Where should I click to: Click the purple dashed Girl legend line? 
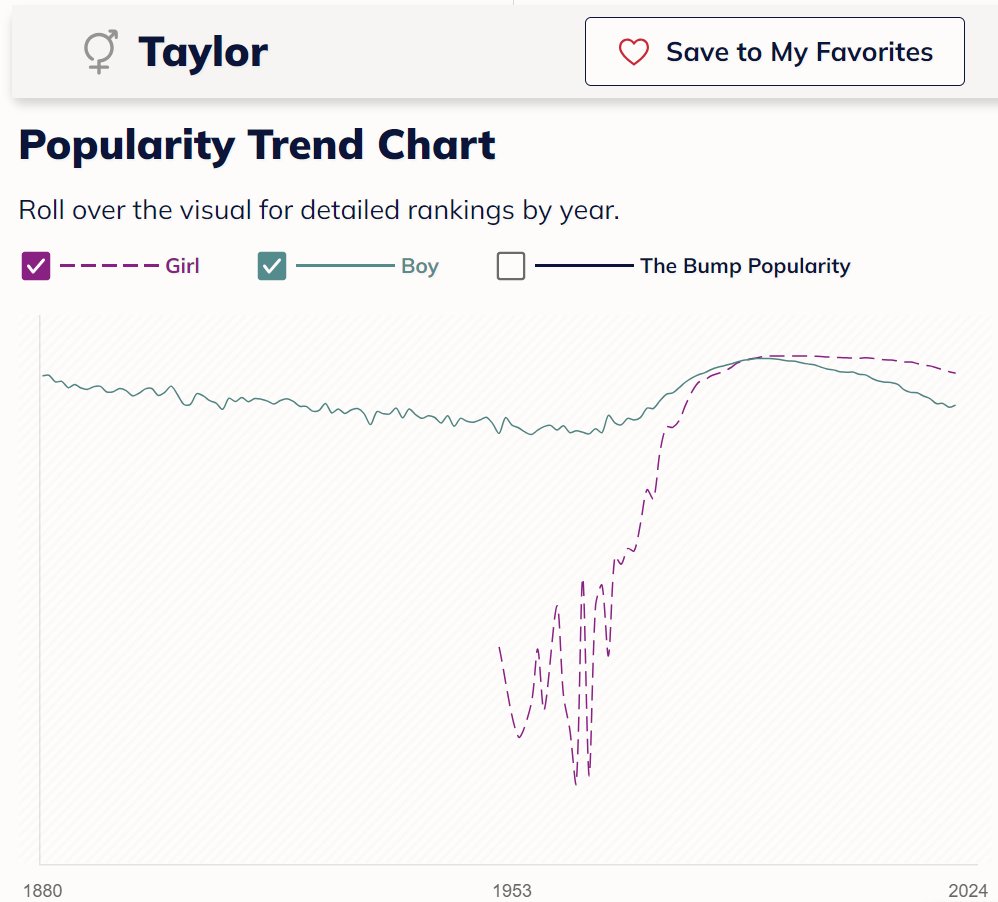click(109, 266)
